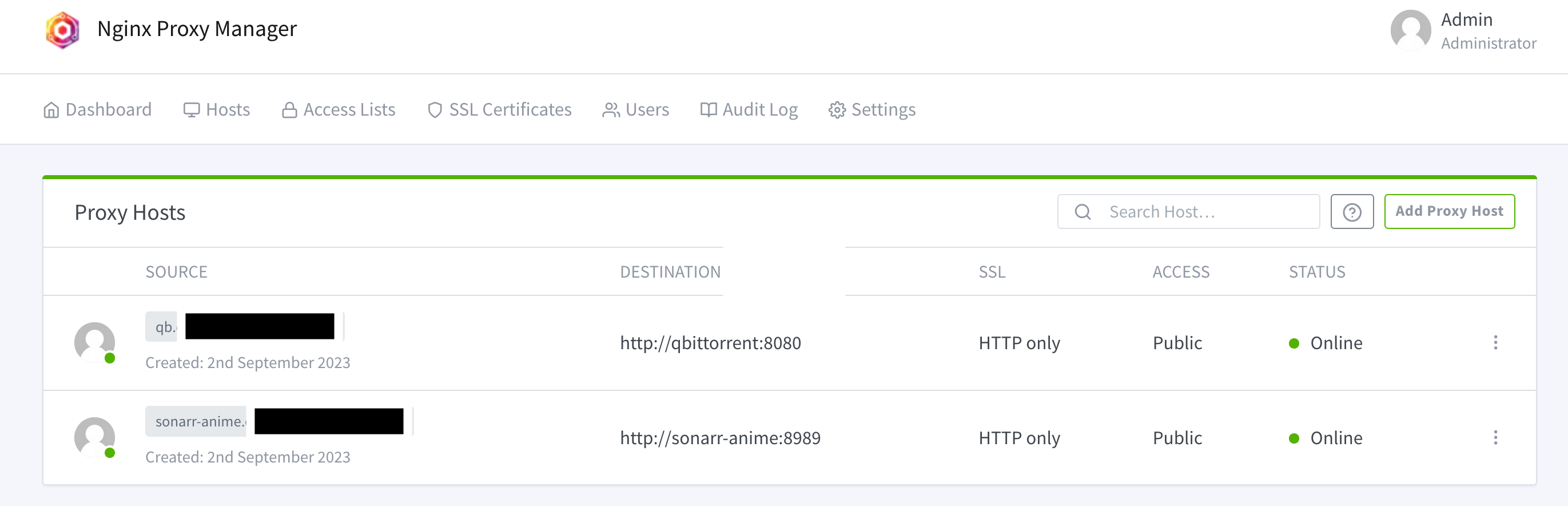Click Online status in the sonarr-anime row
1568x506 pixels.
1336,438
